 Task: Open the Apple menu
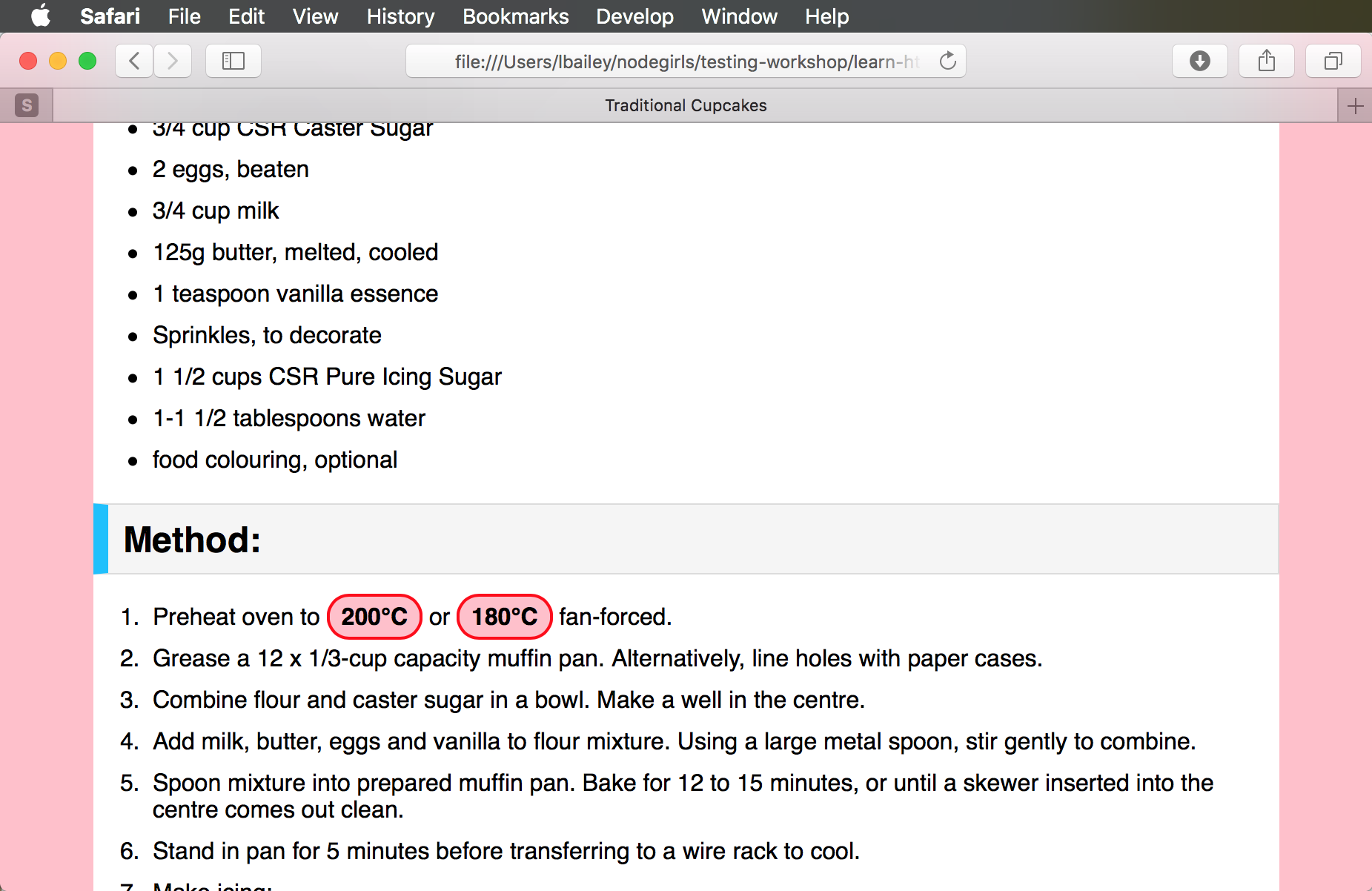tap(41, 16)
